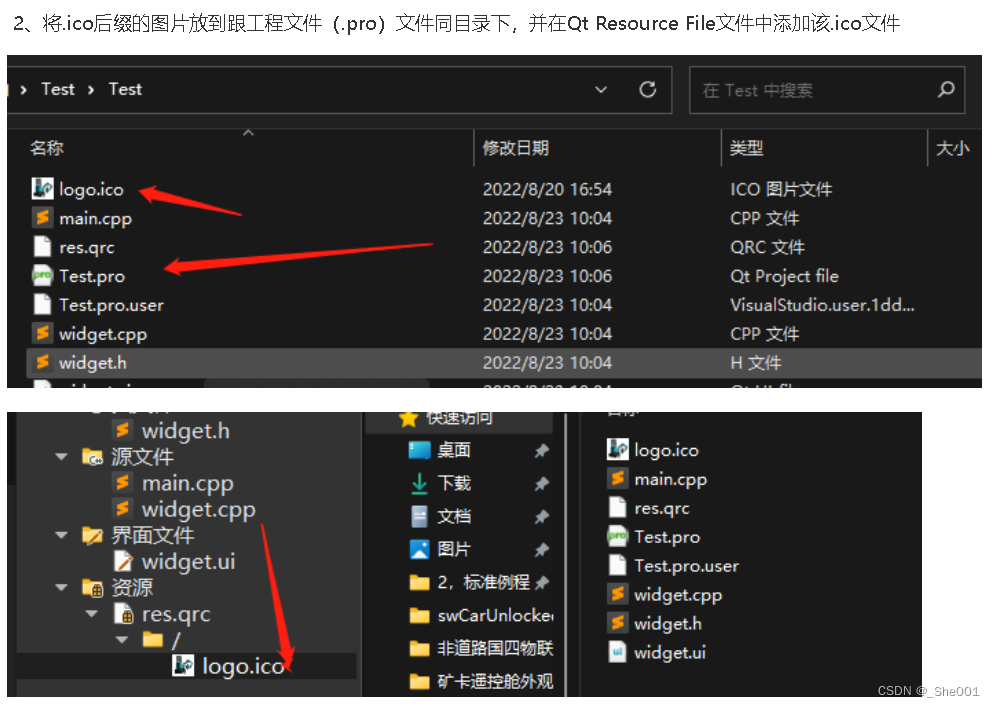Select logo.ico in the lower right file list

pos(666,450)
